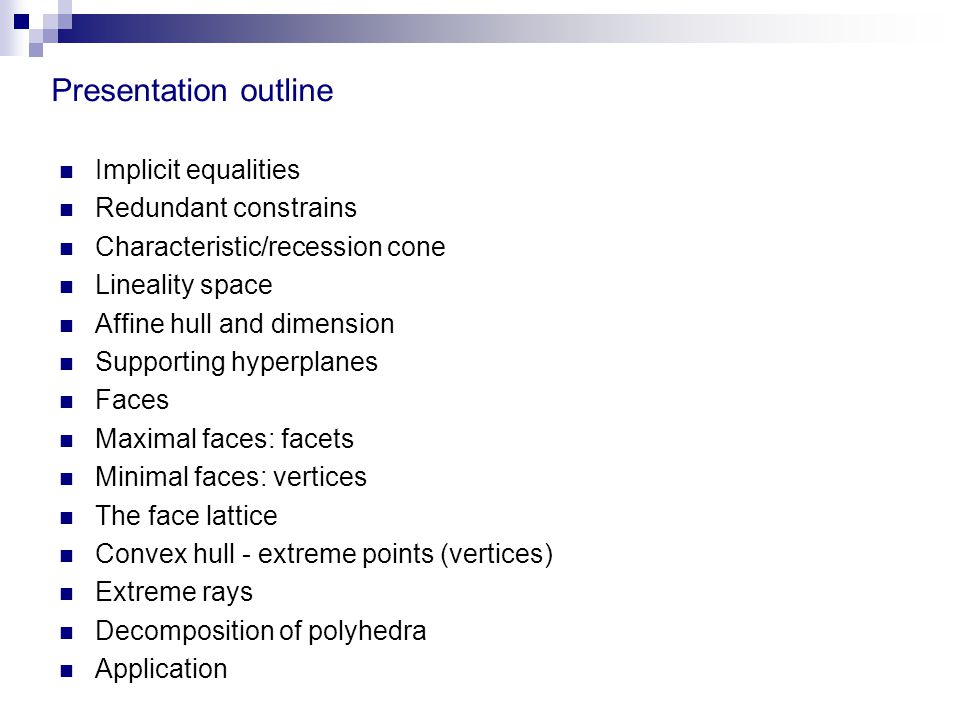Click the square bullet beside Application
960x720 pixels.
tap(67, 672)
